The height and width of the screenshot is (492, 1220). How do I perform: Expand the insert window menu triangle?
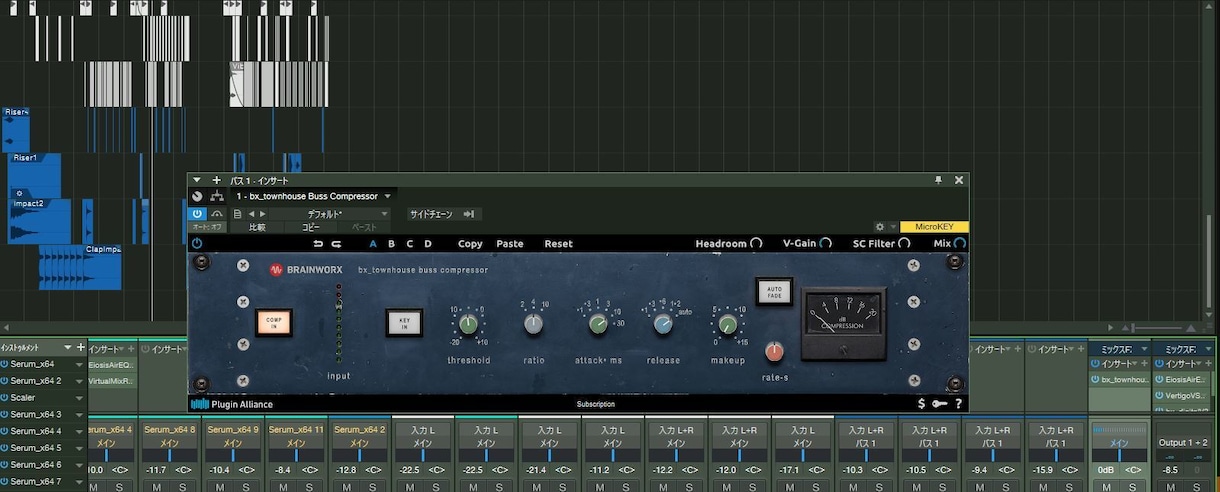[197, 180]
